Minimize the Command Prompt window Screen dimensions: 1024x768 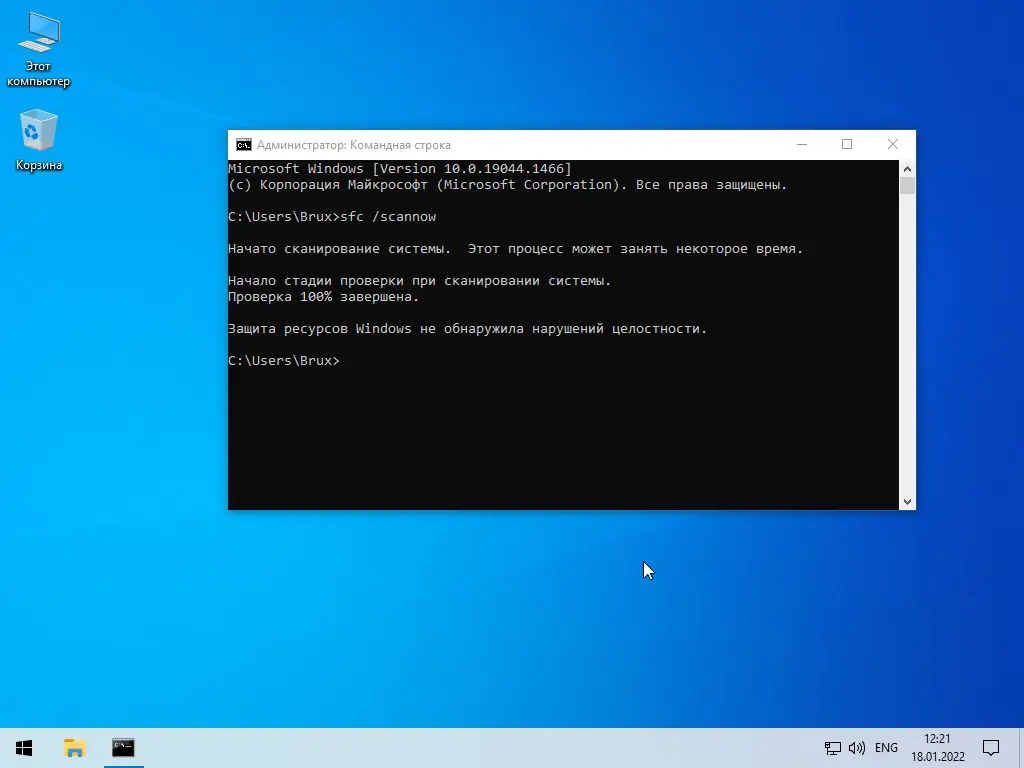(x=802, y=144)
